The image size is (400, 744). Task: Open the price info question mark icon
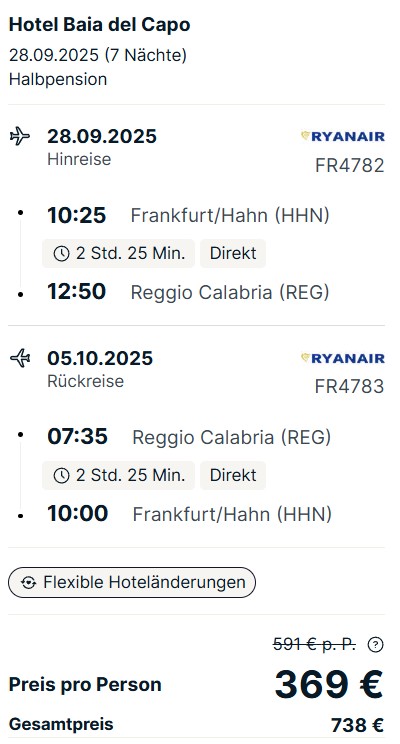[x=375, y=644]
